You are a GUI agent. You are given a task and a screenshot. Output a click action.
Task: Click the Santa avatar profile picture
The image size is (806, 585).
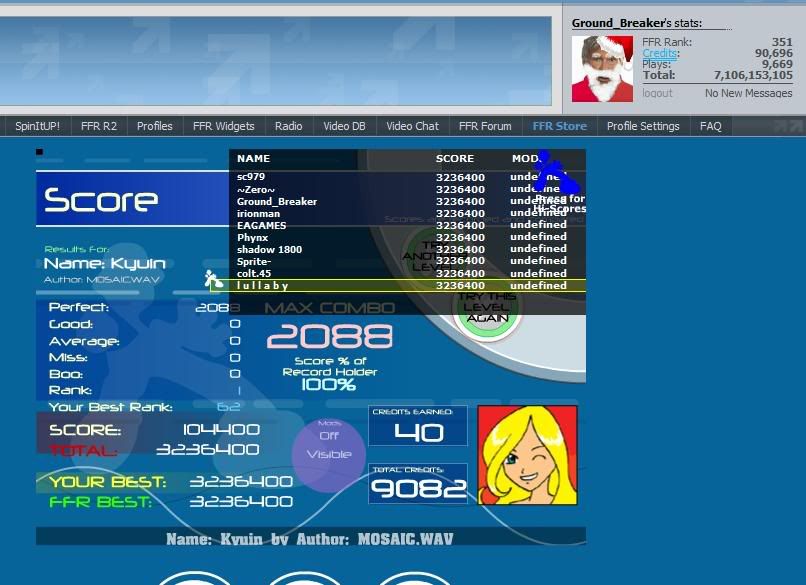tap(603, 68)
